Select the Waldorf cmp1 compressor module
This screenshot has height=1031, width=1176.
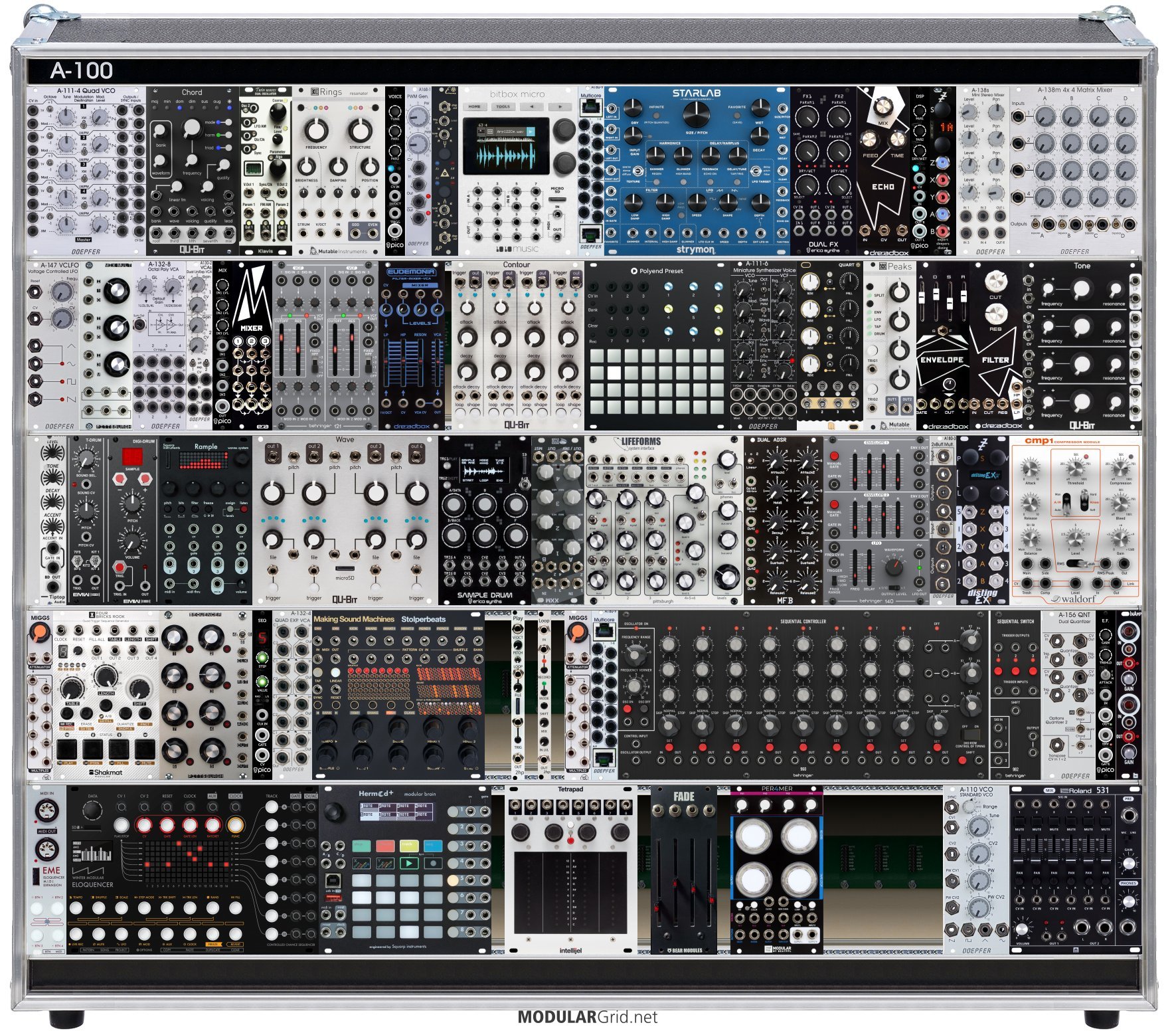click(x=1075, y=520)
